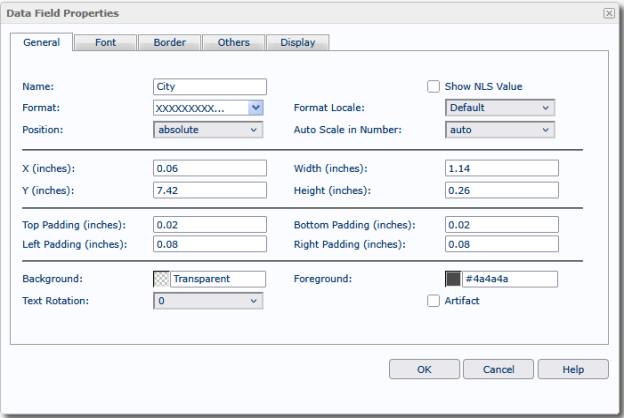Open the Border tab
This screenshot has width=624, height=418.
coord(169,43)
